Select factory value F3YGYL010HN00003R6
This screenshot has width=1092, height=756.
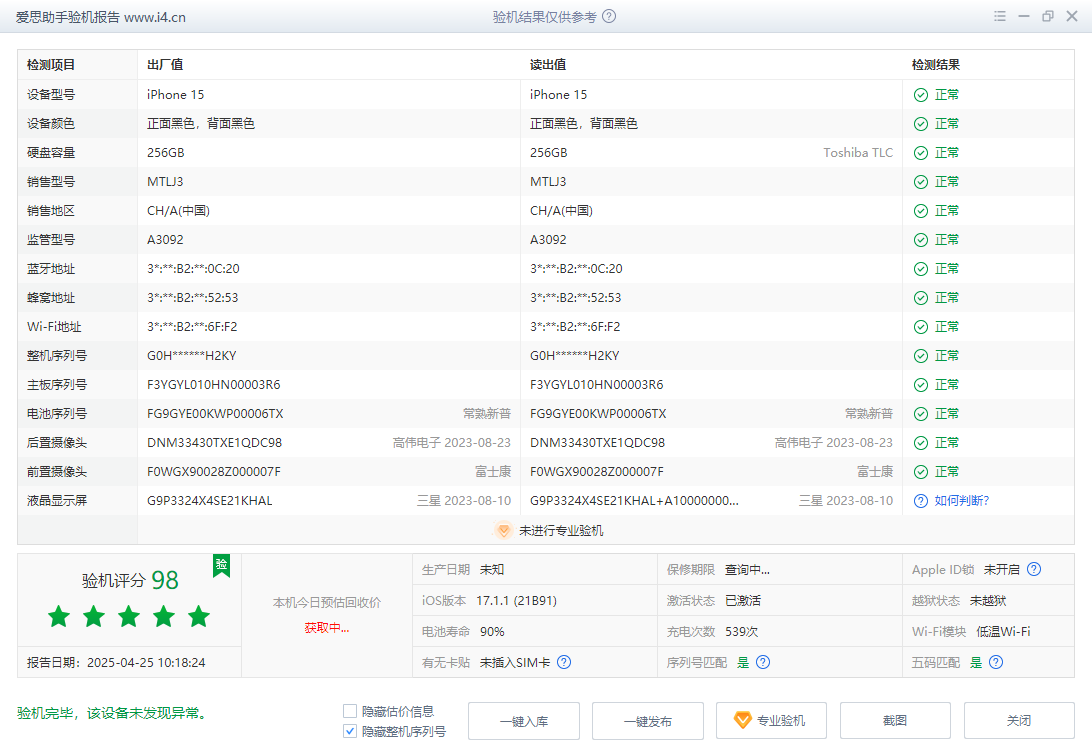(214, 385)
